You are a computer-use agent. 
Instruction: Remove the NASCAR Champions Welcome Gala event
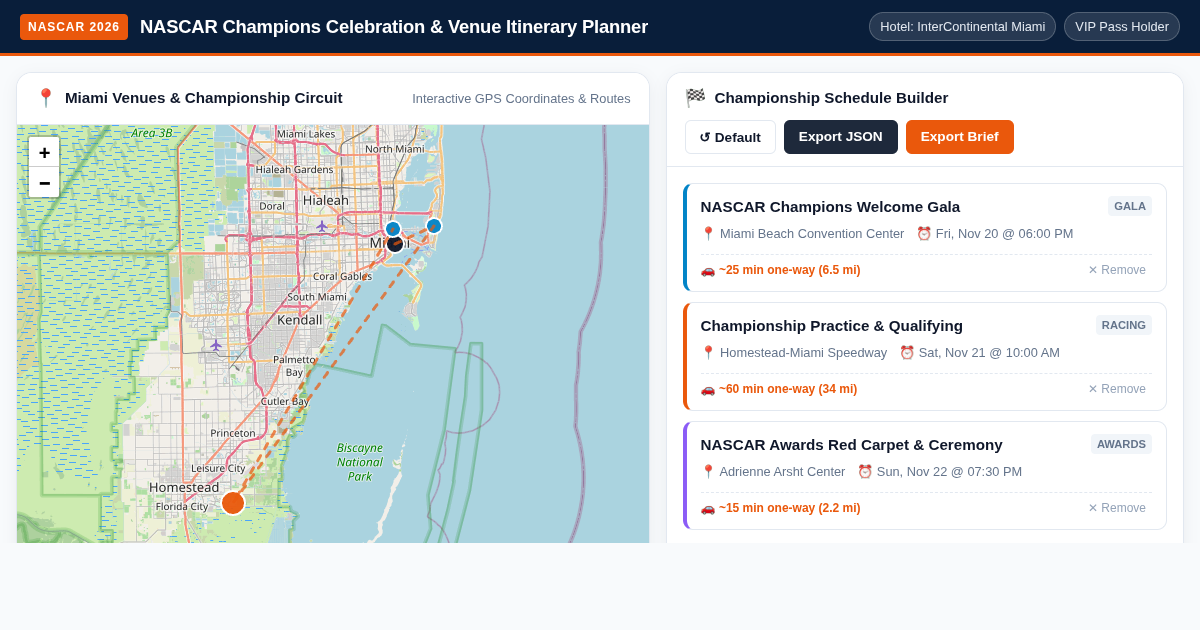tap(1117, 270)
